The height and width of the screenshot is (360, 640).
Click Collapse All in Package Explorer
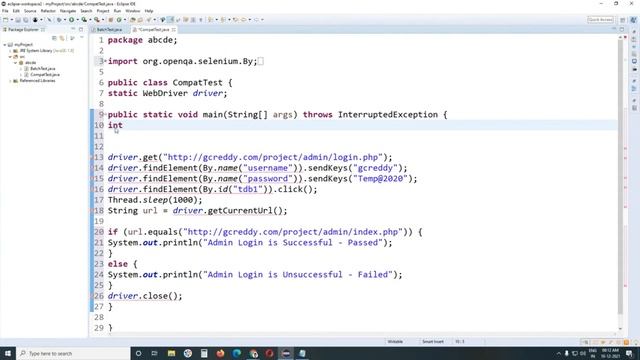[54, 38]
